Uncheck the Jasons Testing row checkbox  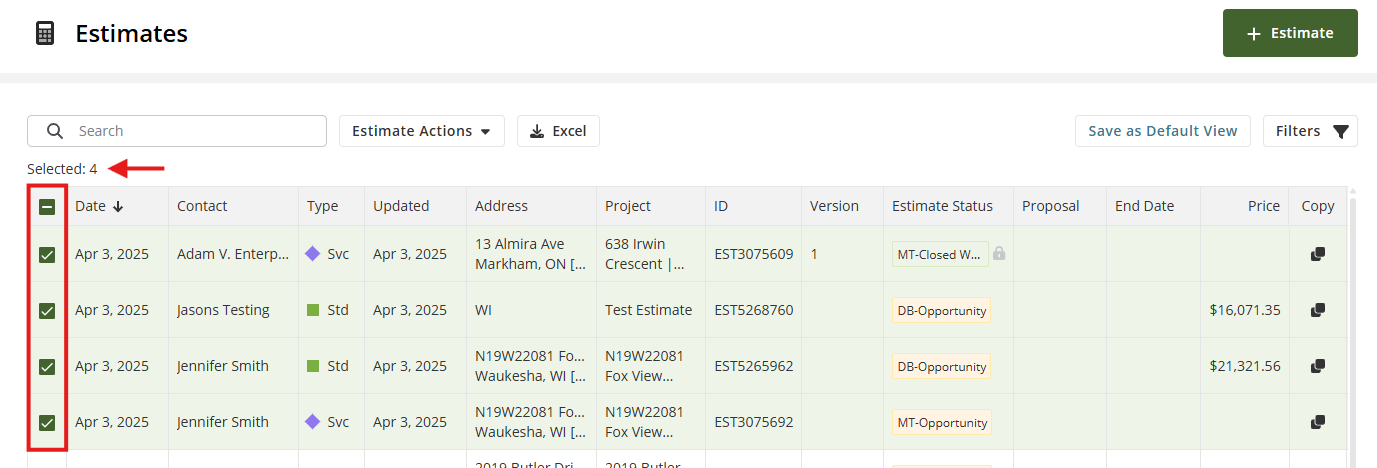pyautogui.click(x=47, y=311)
